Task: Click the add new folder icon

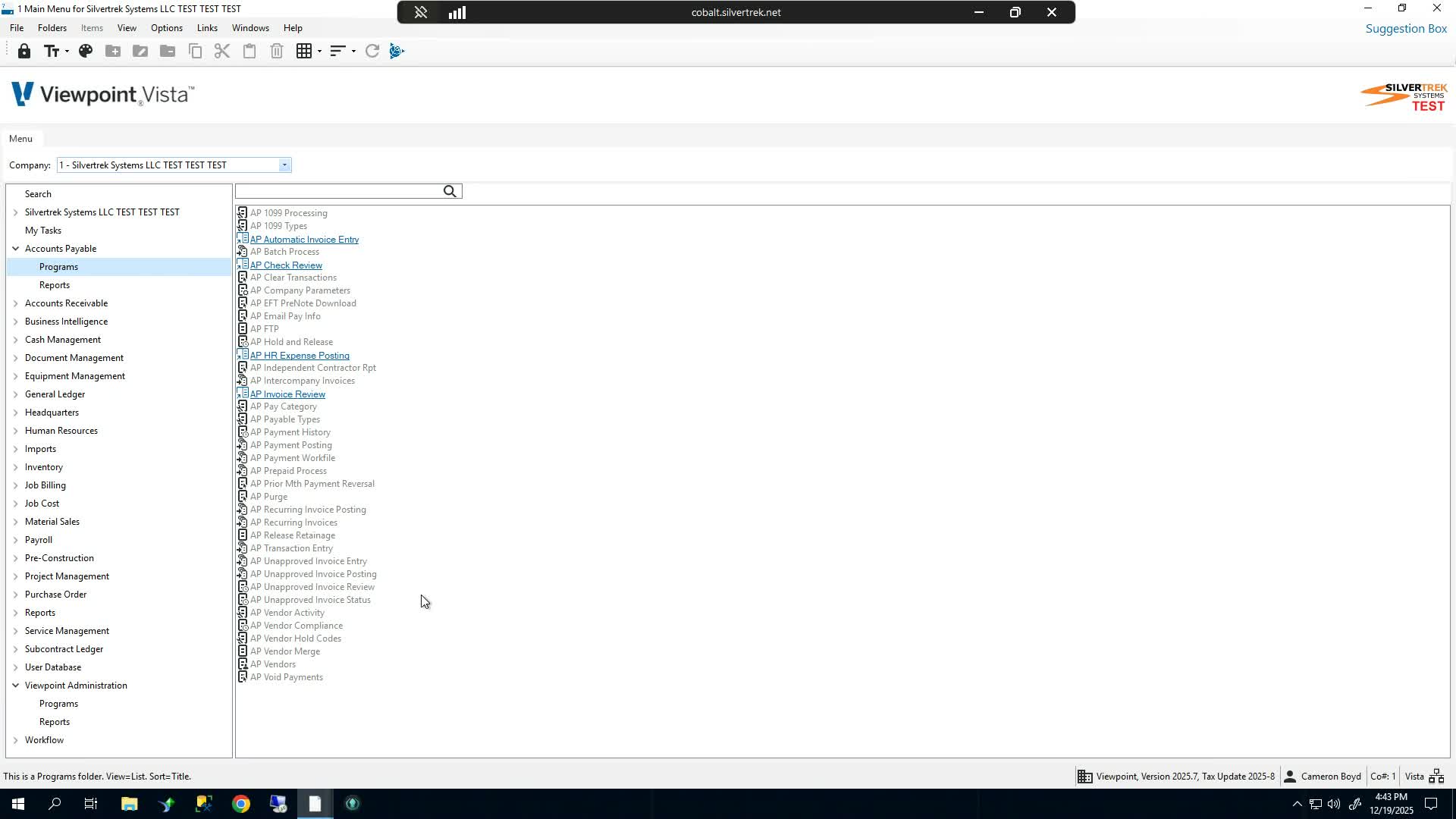Action: [x=113, y=51]
